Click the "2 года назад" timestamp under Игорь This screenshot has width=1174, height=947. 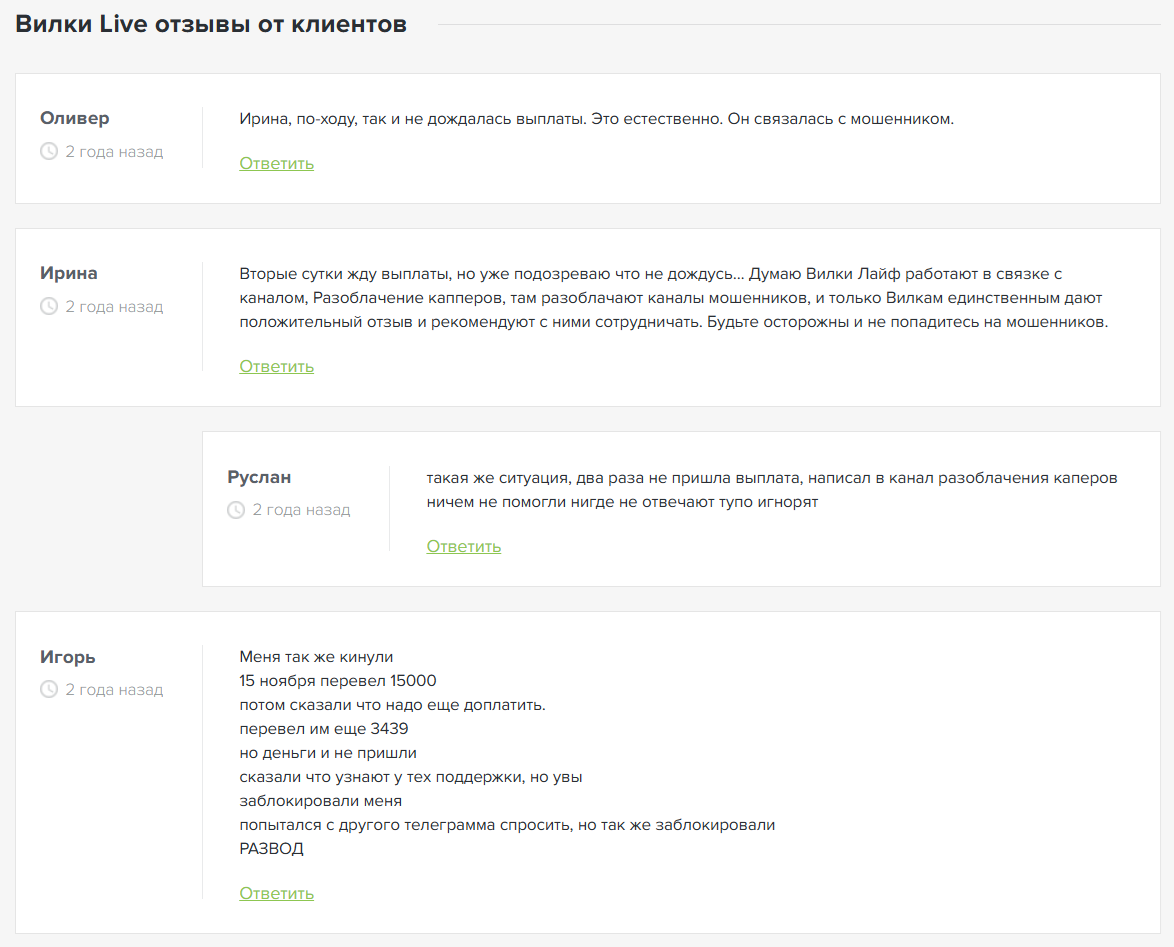[114, 690]
